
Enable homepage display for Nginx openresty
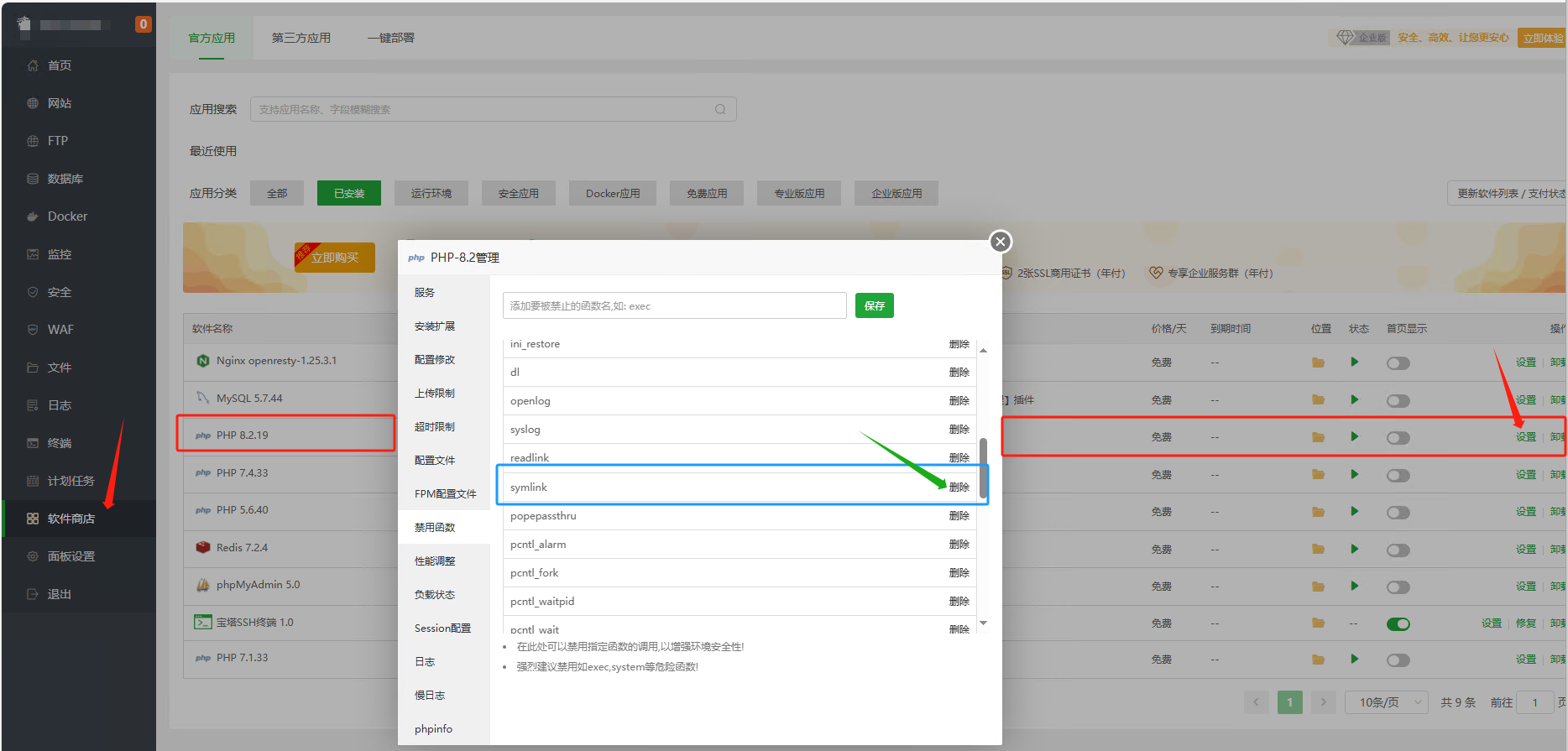(x=1398, y=363)
